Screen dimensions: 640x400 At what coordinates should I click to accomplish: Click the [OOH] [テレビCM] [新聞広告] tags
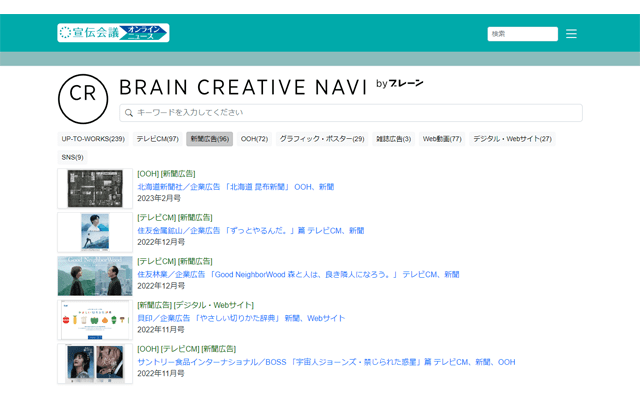coord(187,349)
